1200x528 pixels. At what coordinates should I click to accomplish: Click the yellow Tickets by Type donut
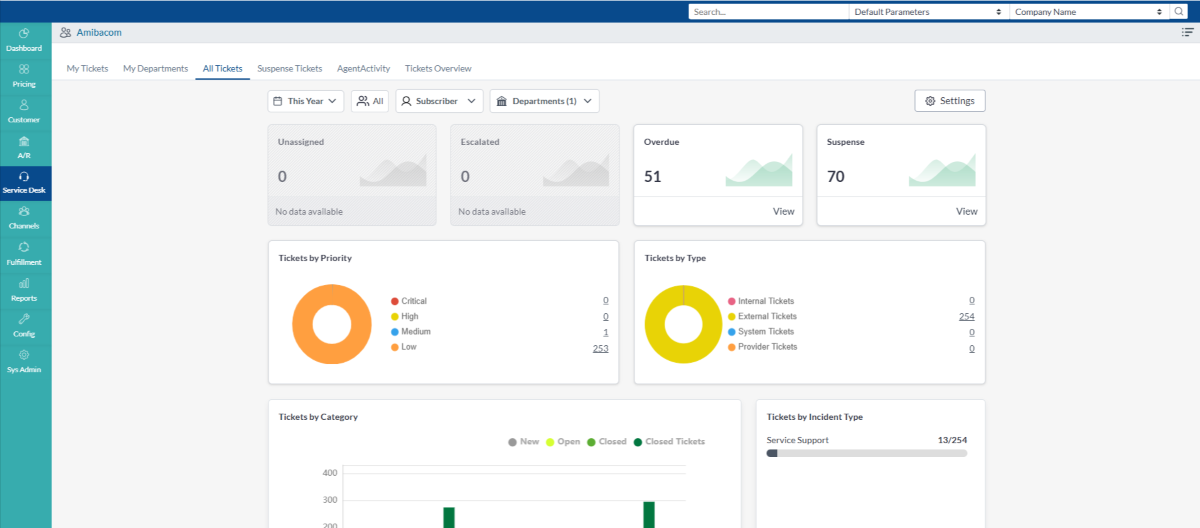(x=683, y=324)
